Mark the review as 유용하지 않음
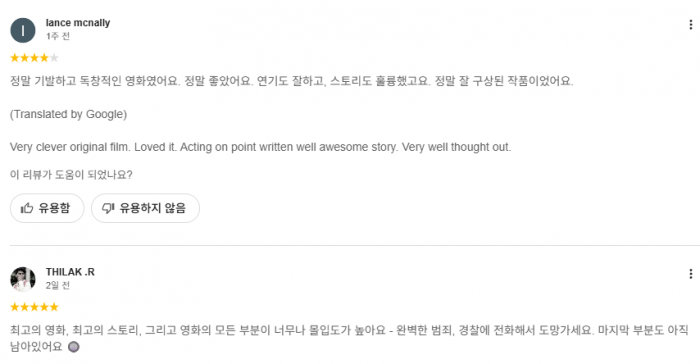This screenshot has height=364, width=700. [146, 208]
